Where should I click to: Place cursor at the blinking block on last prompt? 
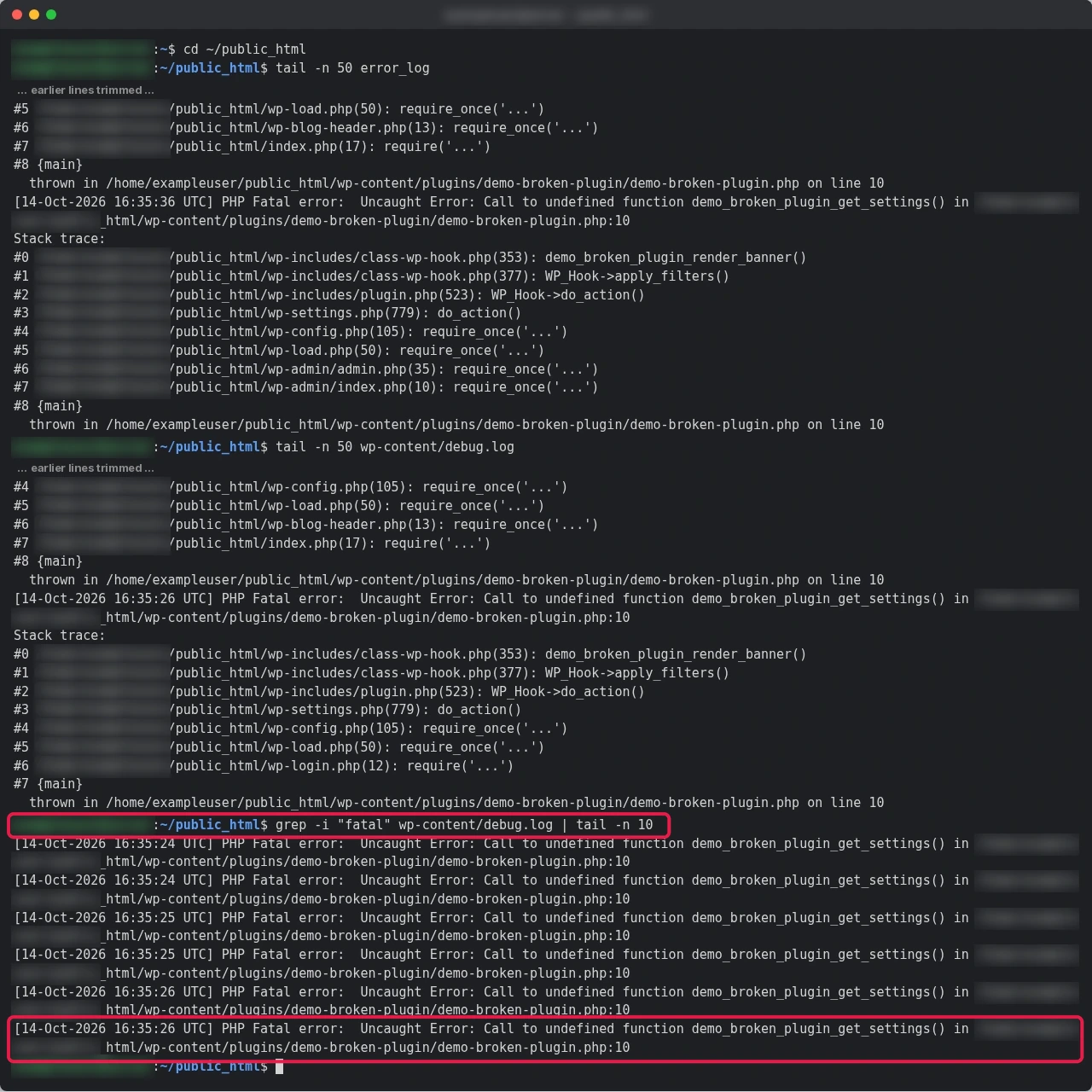279,1067
